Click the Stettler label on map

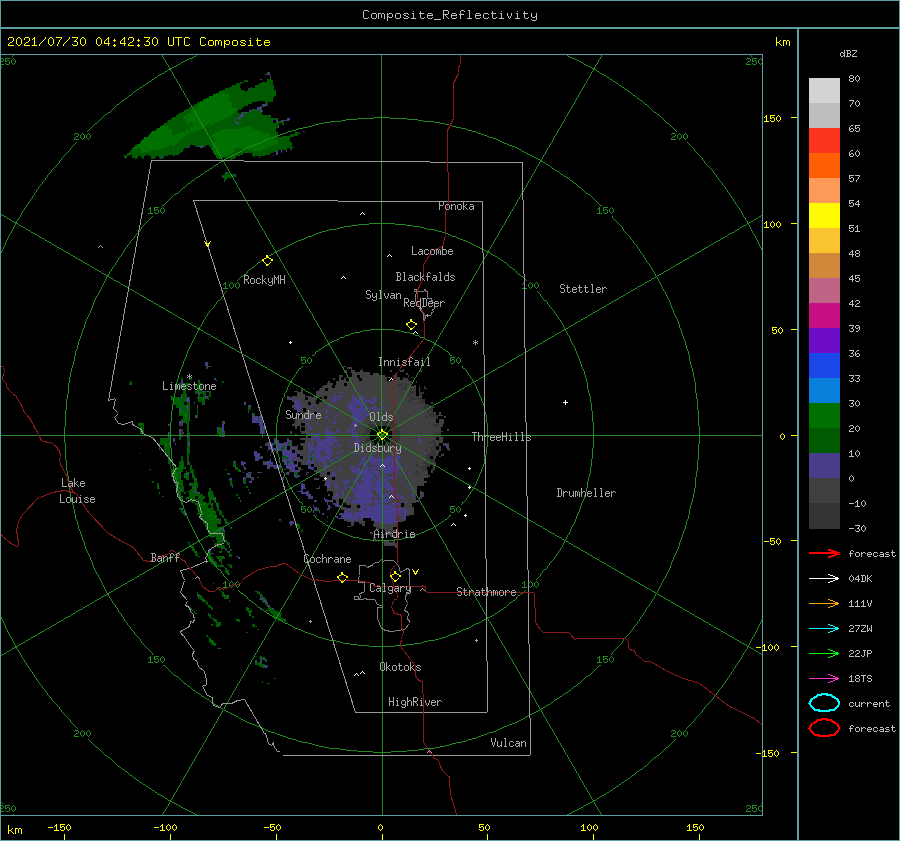(583, 289)
